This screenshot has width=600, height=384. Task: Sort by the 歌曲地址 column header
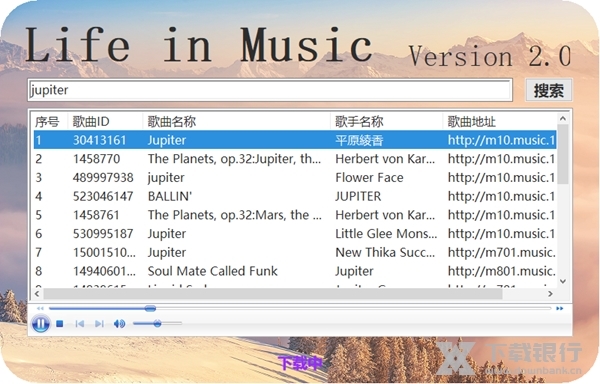pos(499,122)
